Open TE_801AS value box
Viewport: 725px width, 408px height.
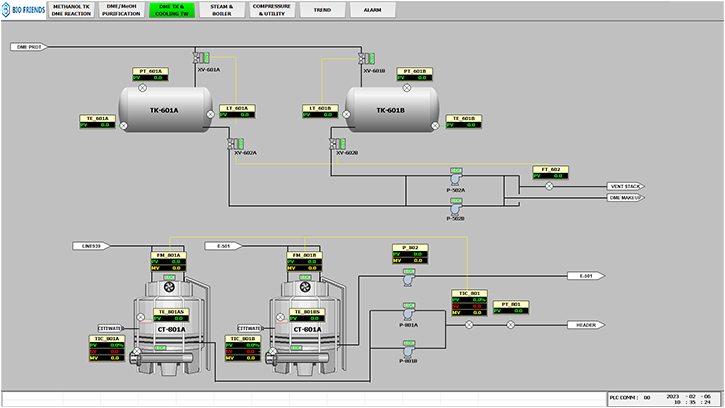click(x=171, y=315)
